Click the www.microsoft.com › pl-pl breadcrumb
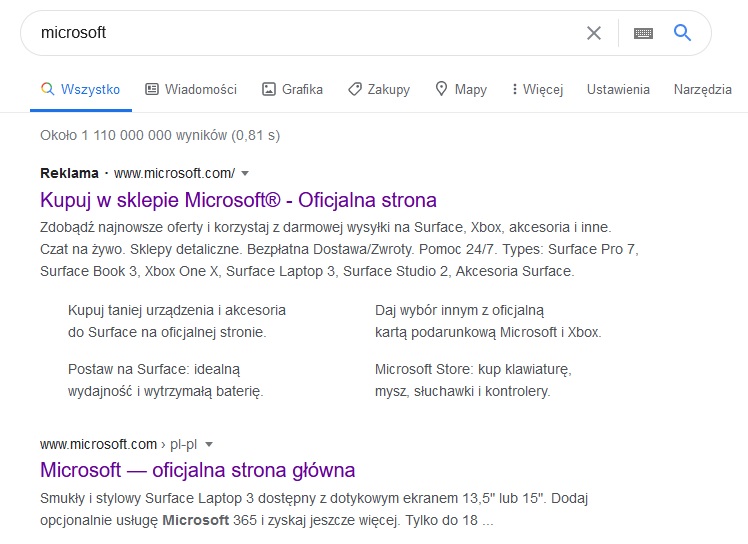 point(118,444)
